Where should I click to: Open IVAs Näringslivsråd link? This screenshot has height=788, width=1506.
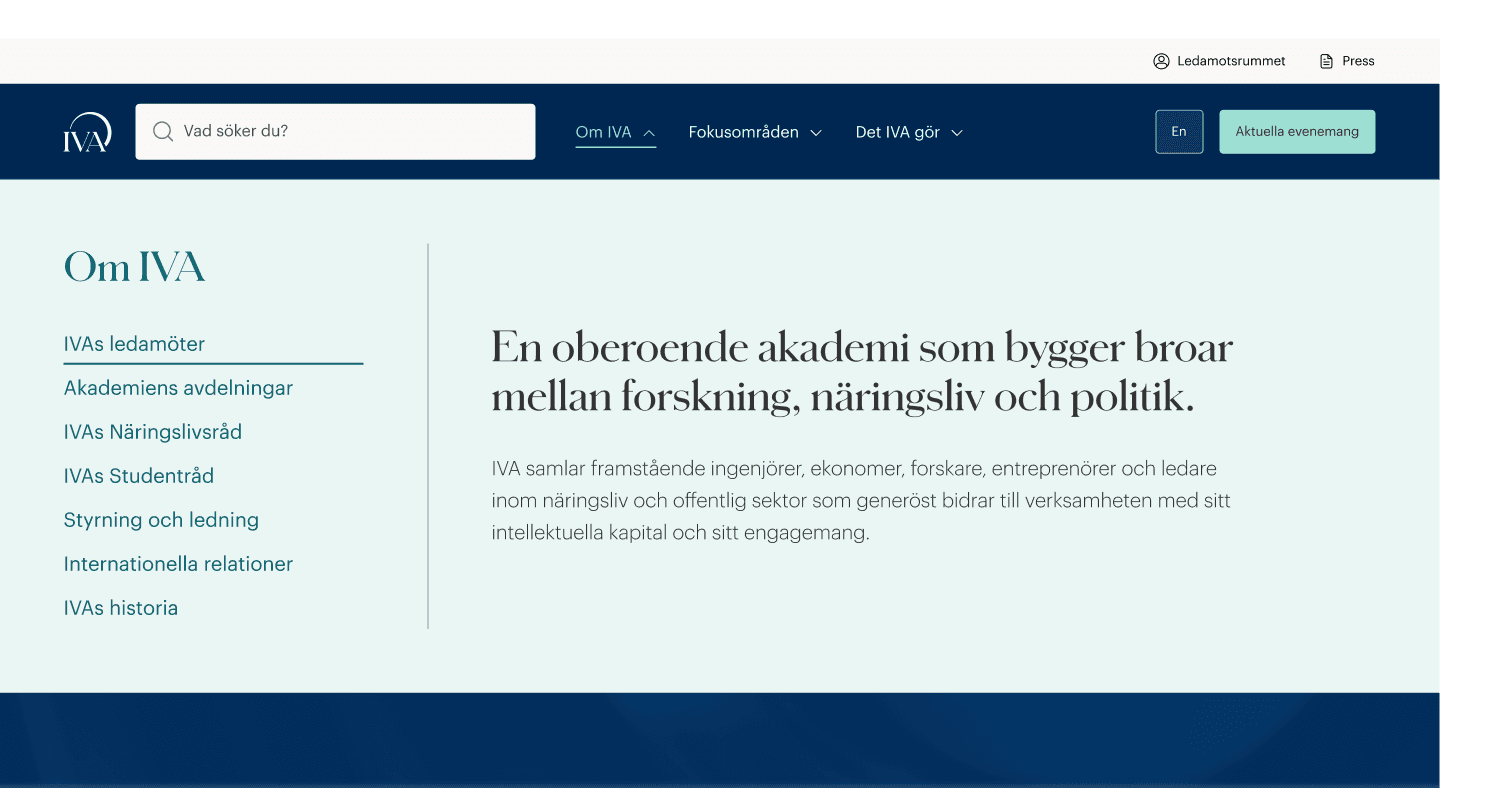pos(153,432)
